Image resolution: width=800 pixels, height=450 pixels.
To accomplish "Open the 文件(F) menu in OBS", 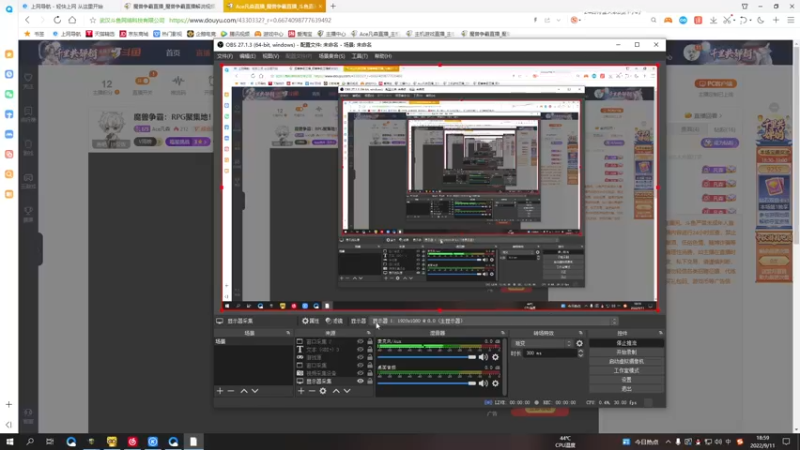I will (224, 56).
